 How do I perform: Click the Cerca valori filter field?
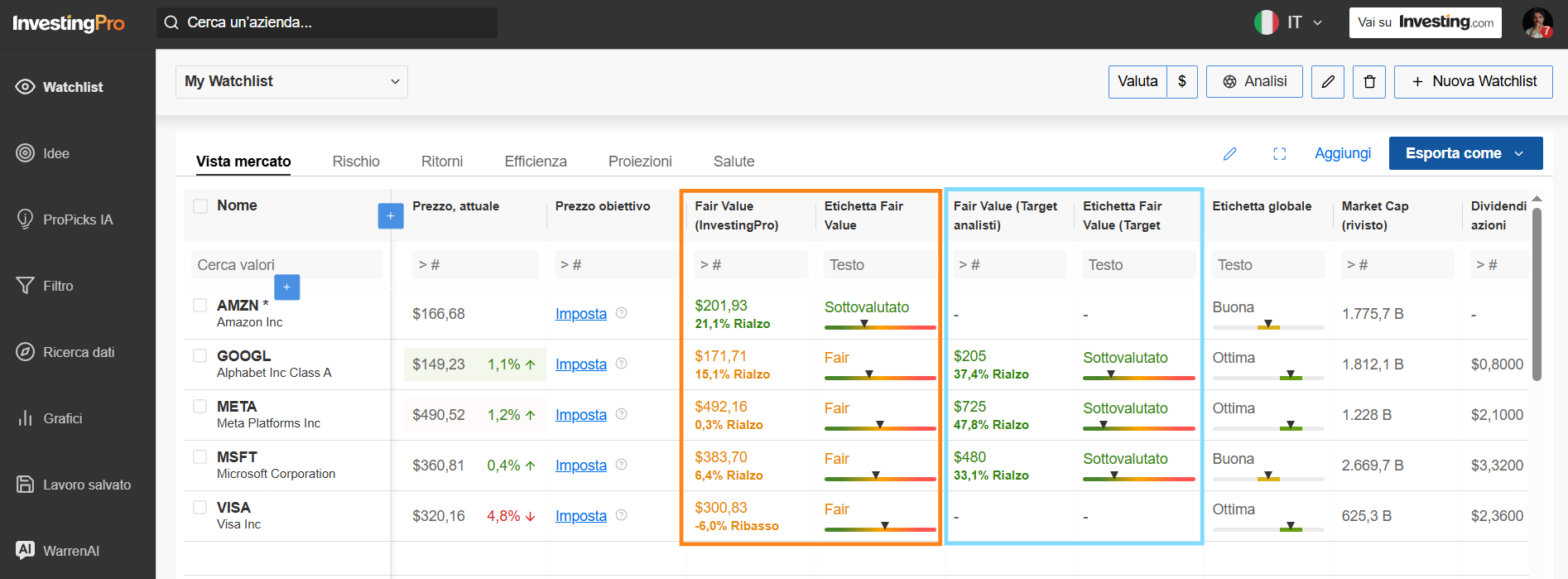(x=286, y=265)
